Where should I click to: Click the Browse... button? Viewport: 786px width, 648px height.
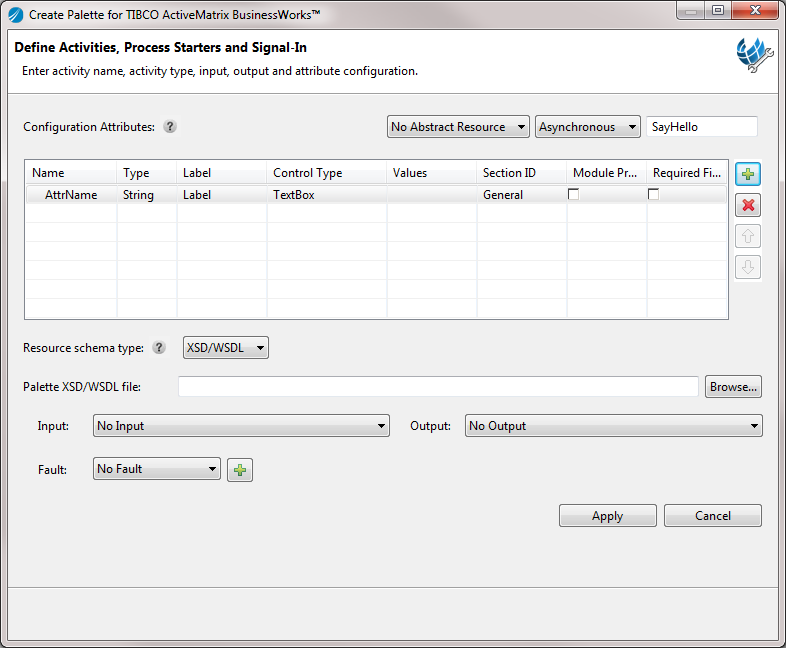pos(733,387)
